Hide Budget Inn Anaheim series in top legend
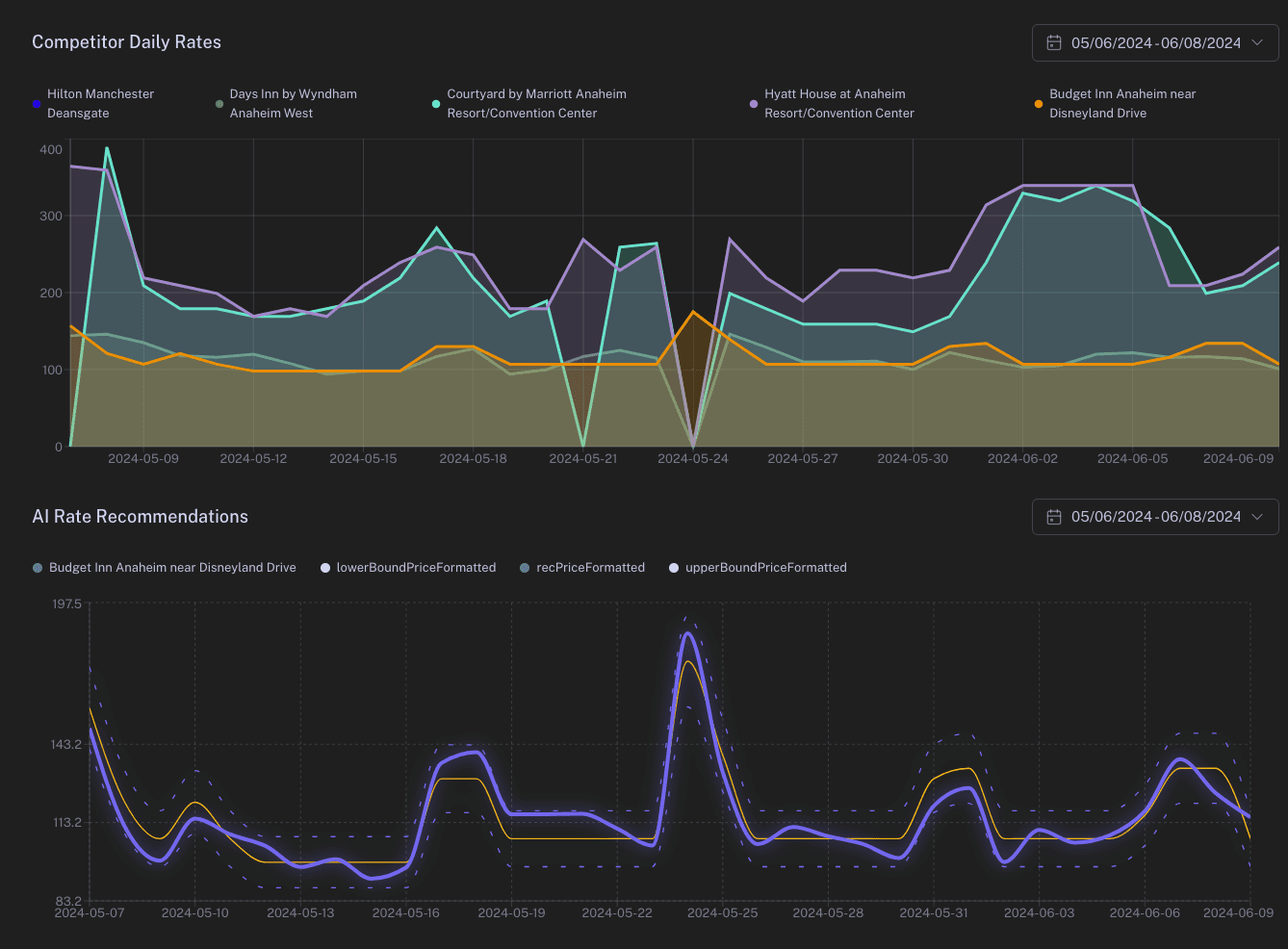This screenshot has height=949, width=1288. [x=1121, y=103]
